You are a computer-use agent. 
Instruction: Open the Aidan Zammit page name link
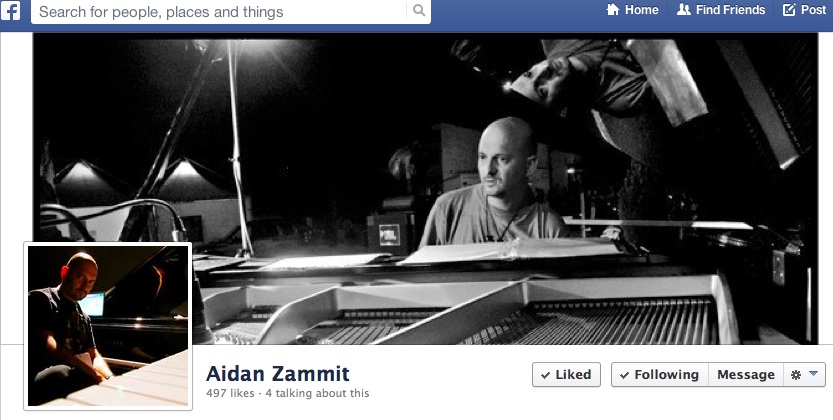click(278, 374)
